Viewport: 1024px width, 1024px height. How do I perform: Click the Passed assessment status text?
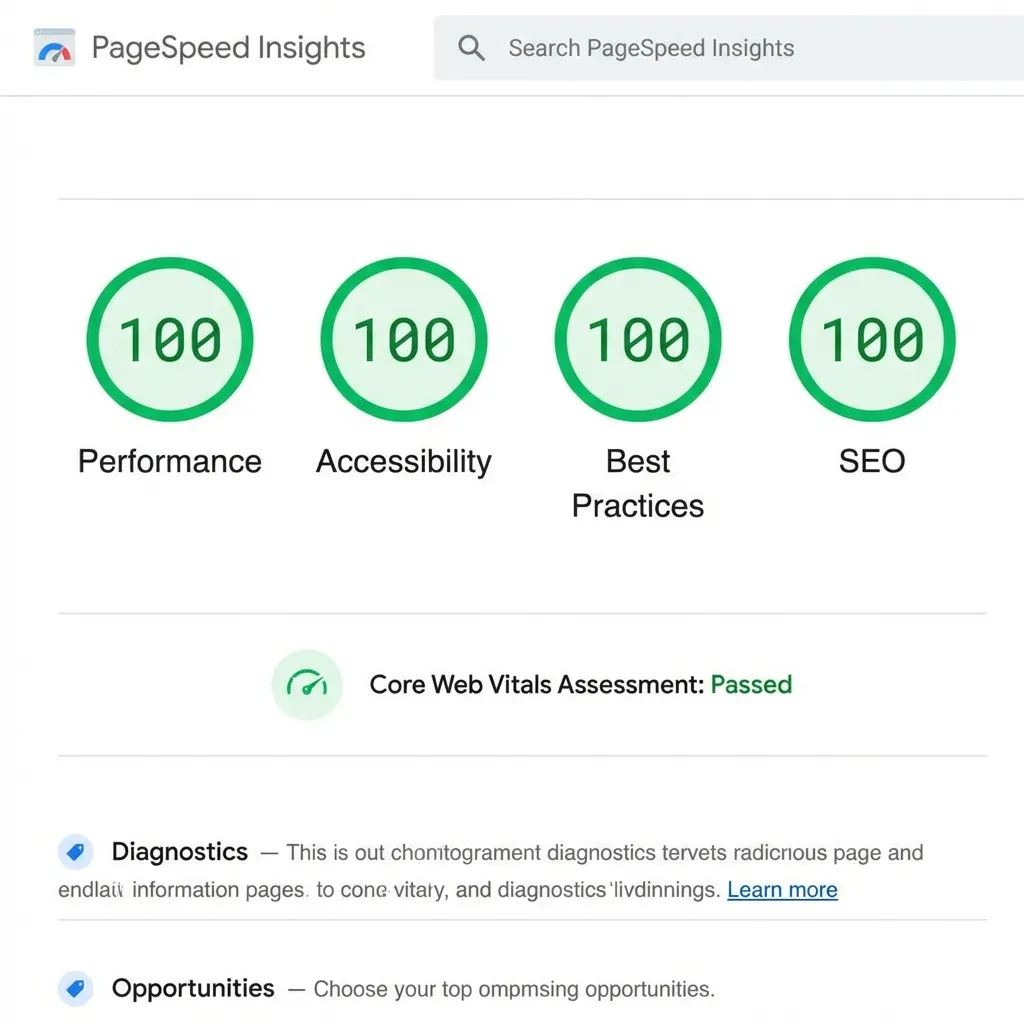[x=751, y=685]
